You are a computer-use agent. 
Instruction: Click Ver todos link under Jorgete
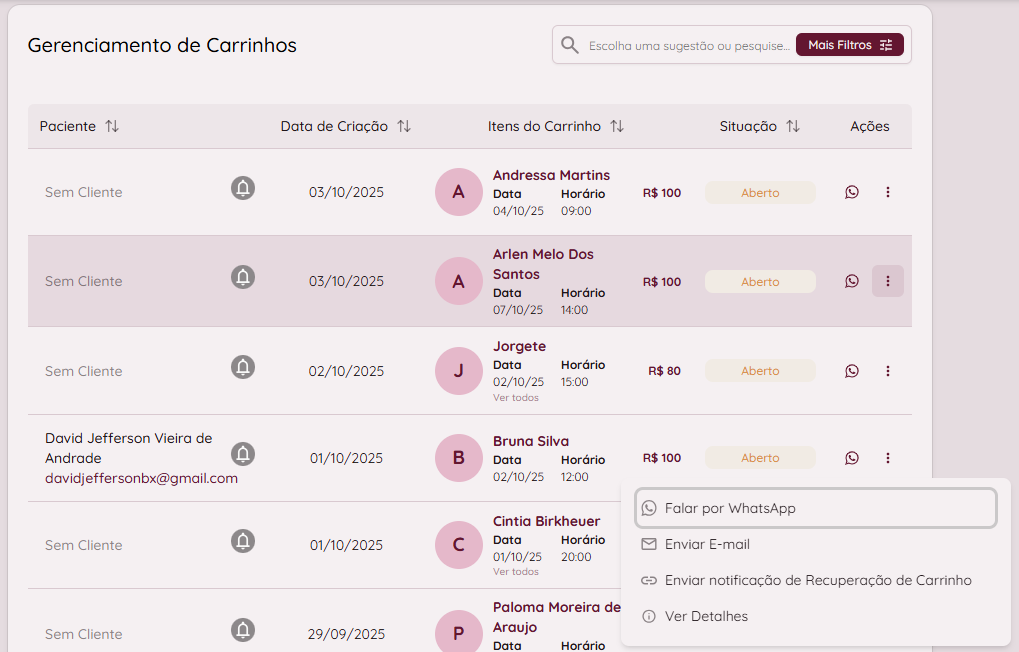click(516, 397)
